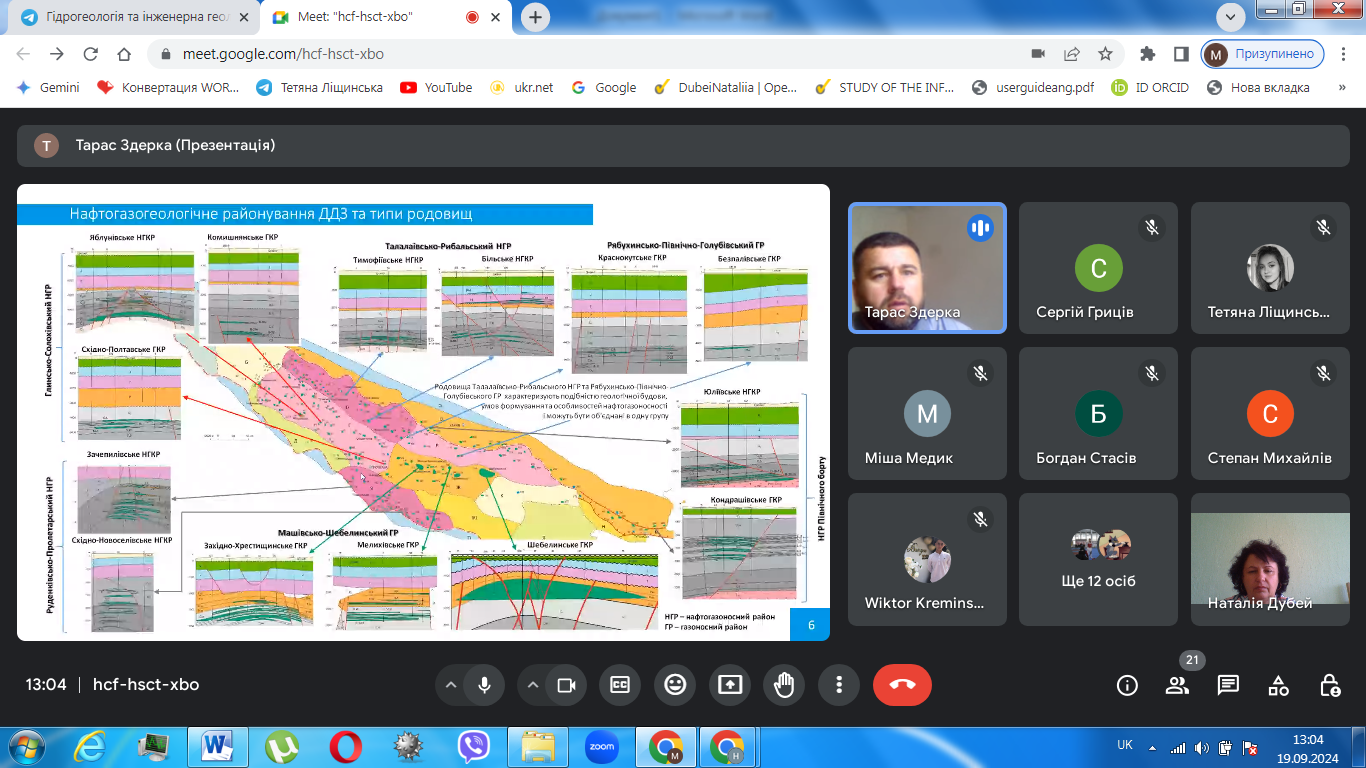This screenshot has height=768, width=1366.
Task: Open the Ще 12 осіб participants tile
Action: (1098, 560)
